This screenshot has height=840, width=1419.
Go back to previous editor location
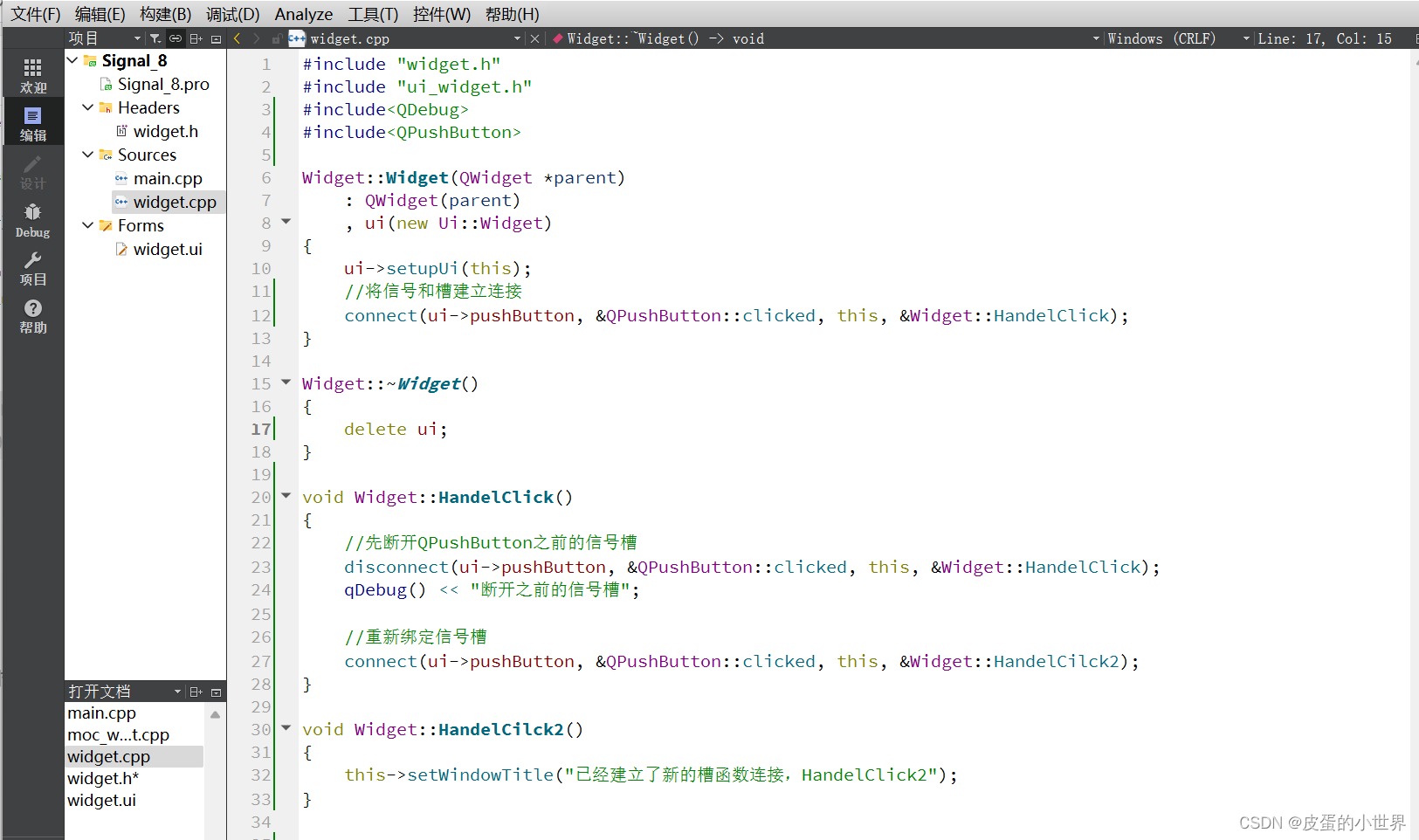[237, 38]
